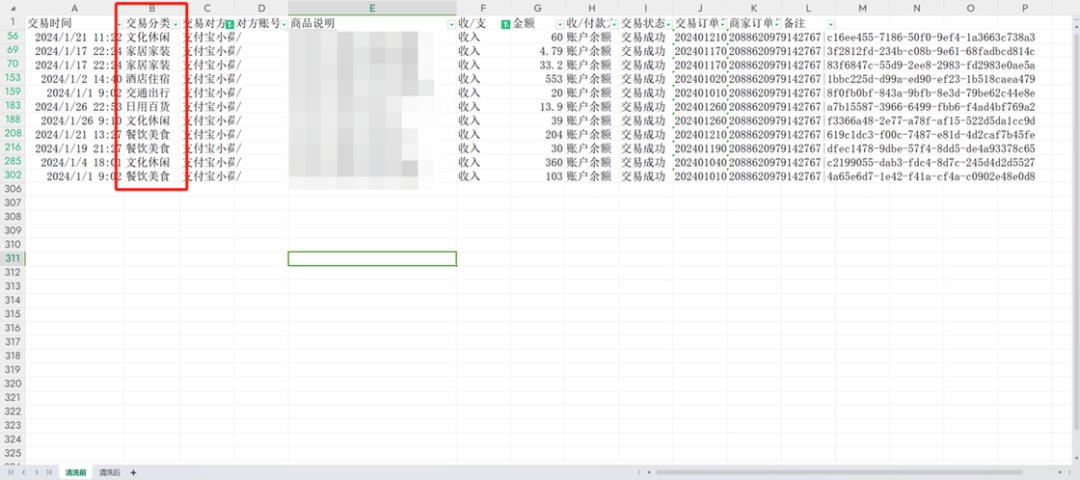Select the amount cell showing 4.79
Image resolution: width=1080 pixels, height=480 pixels.
[x=537, y=51]
